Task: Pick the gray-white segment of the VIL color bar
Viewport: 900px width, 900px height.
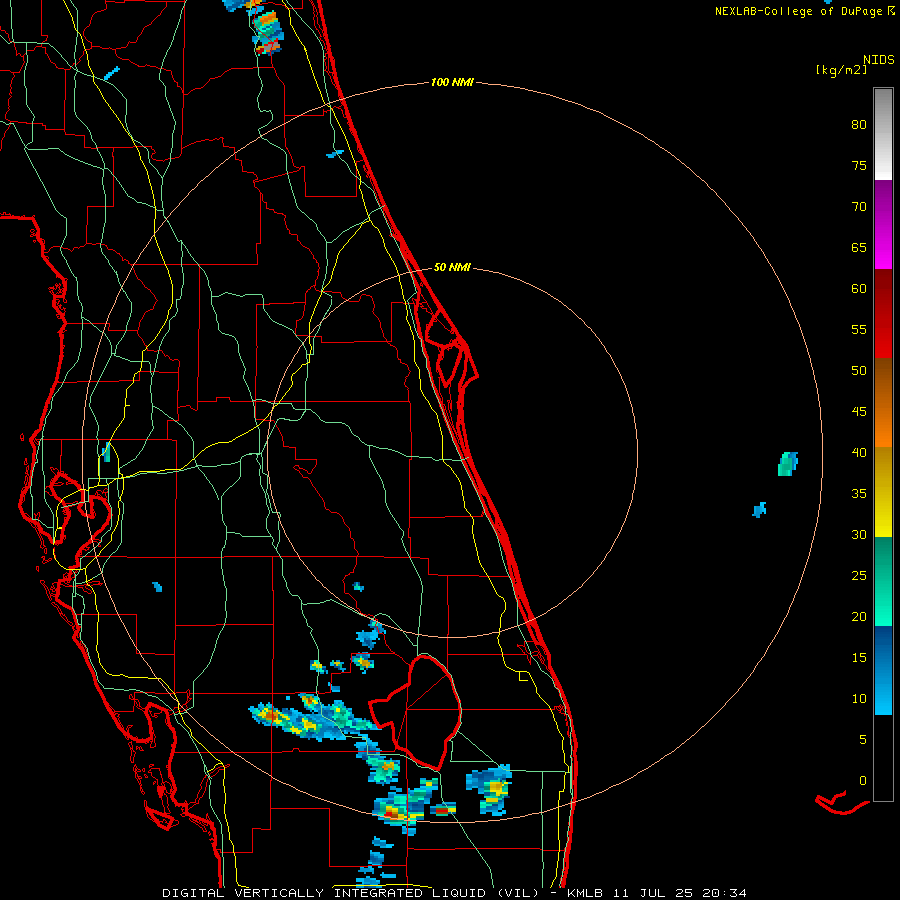Action: tap(883, 134)
